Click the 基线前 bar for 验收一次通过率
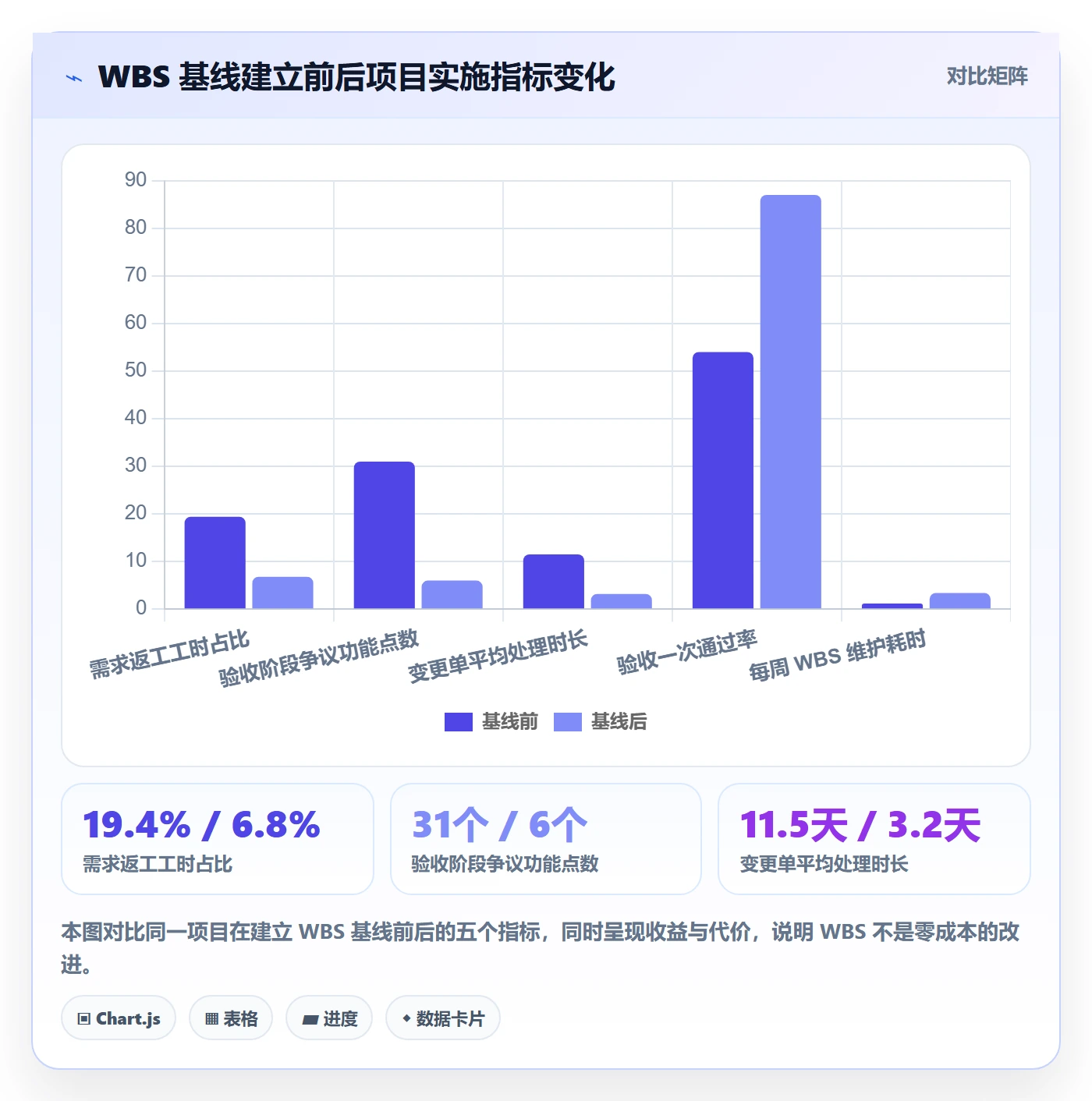The width and height of the screenshot is (1092, 1101). click(723, 480)
